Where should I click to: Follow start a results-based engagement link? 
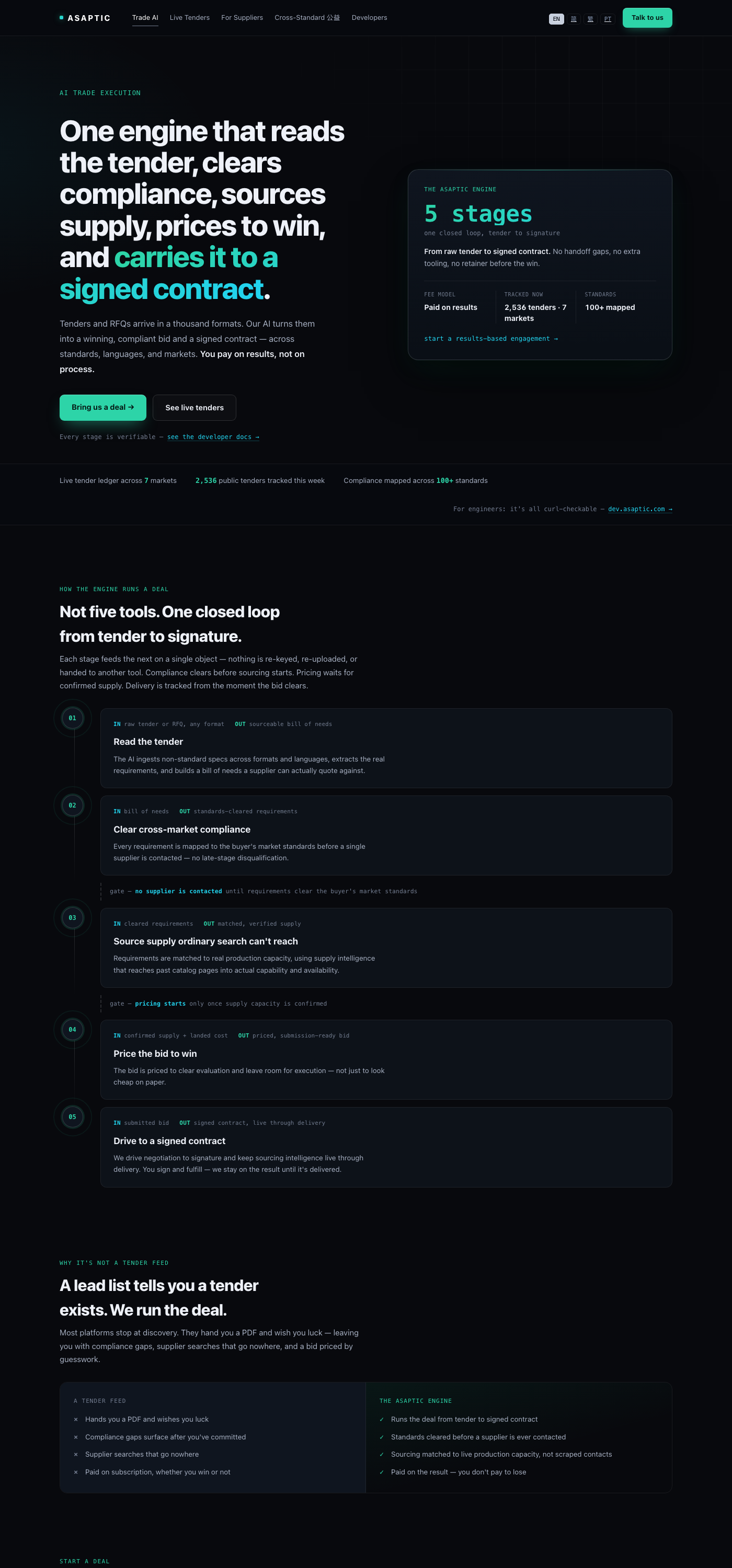(491, 339)
